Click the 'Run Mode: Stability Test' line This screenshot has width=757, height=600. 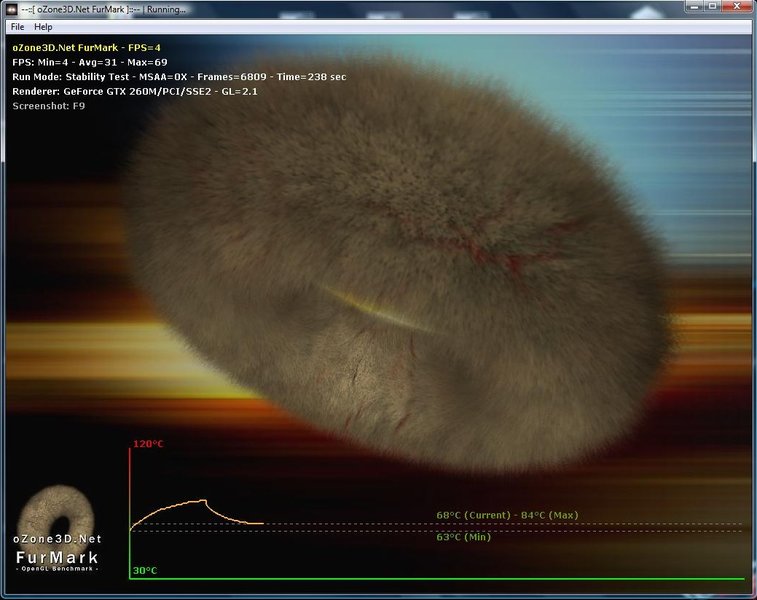(179, 77)
